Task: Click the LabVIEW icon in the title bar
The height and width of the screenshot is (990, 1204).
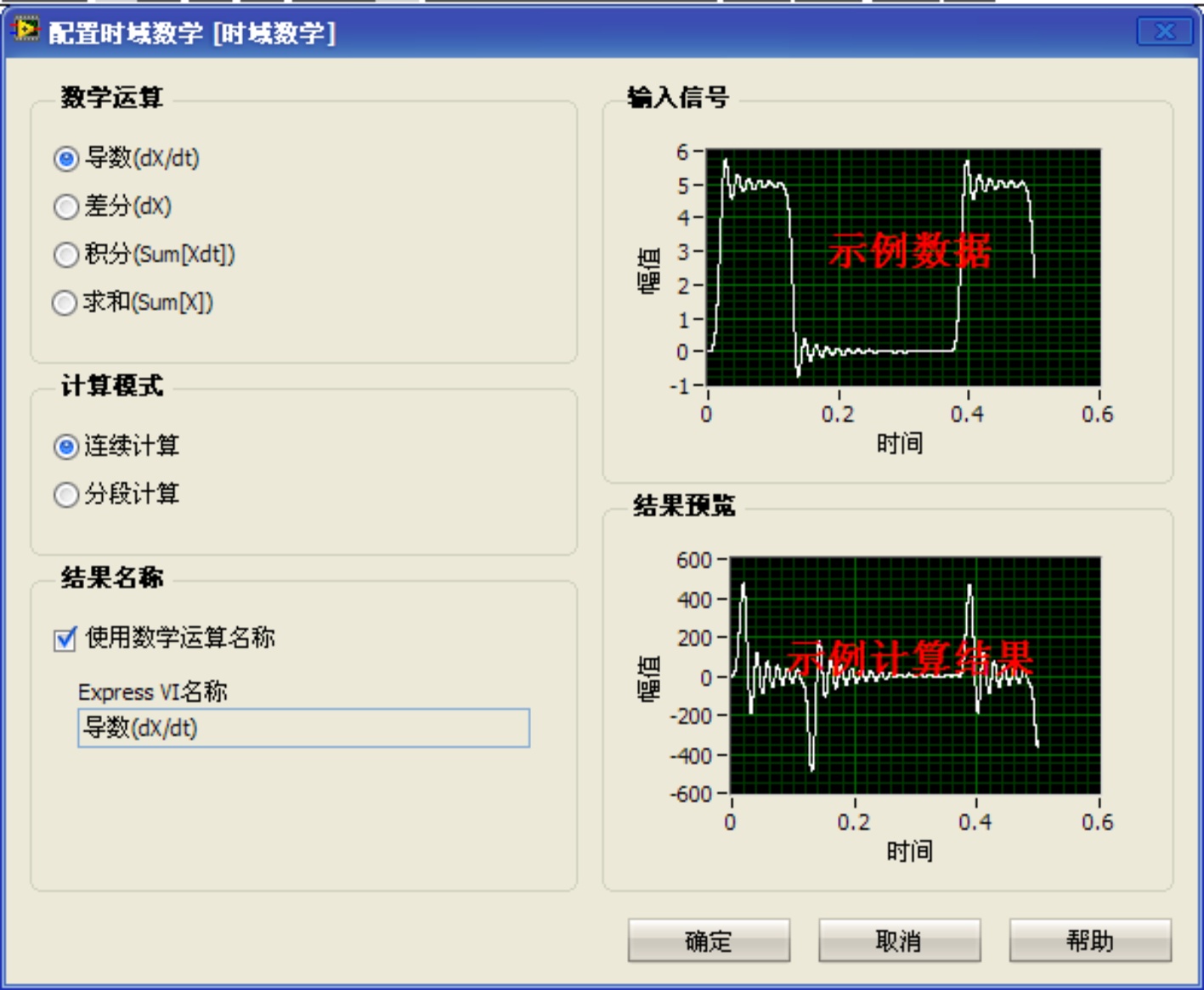Action: pyautogui.click(x=25, y=31)
